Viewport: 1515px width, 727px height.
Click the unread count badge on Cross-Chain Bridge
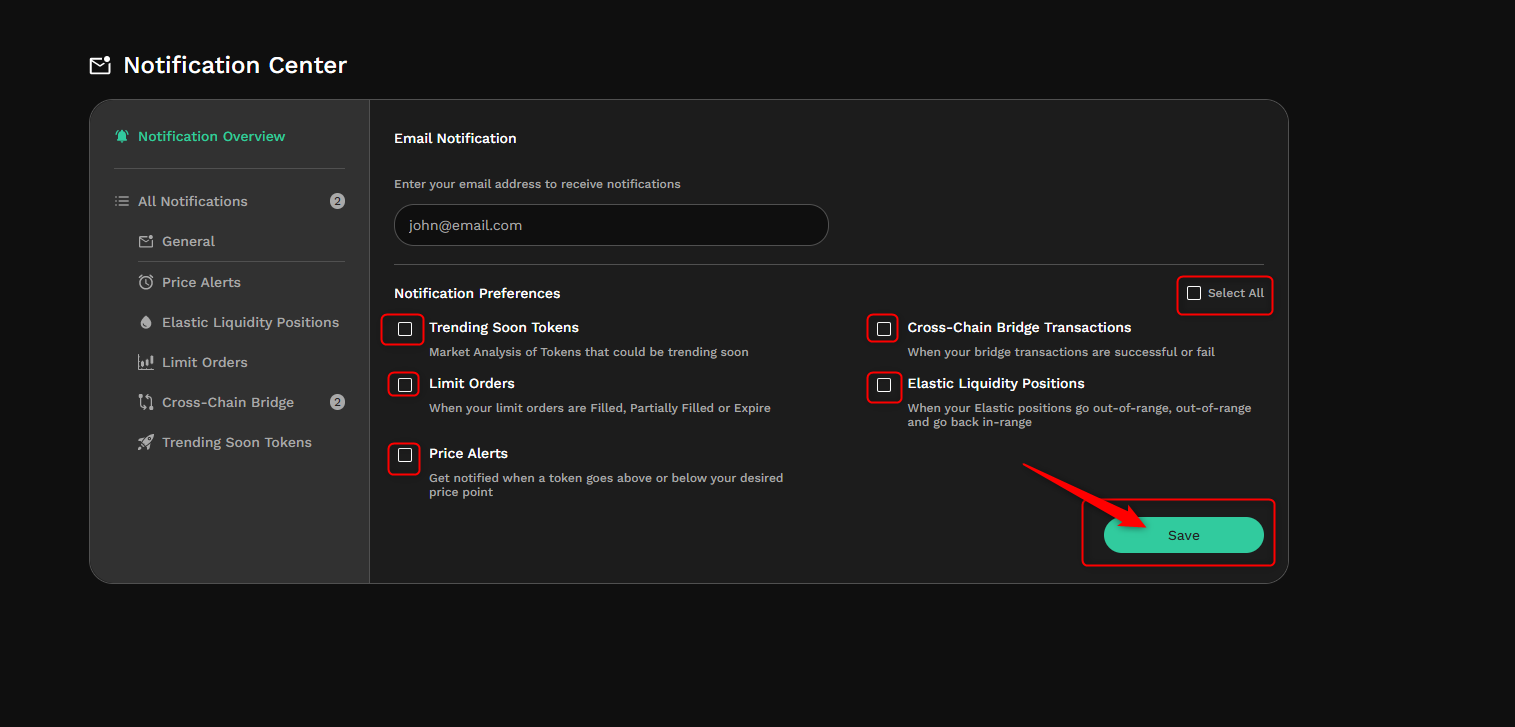click(337, 402)
